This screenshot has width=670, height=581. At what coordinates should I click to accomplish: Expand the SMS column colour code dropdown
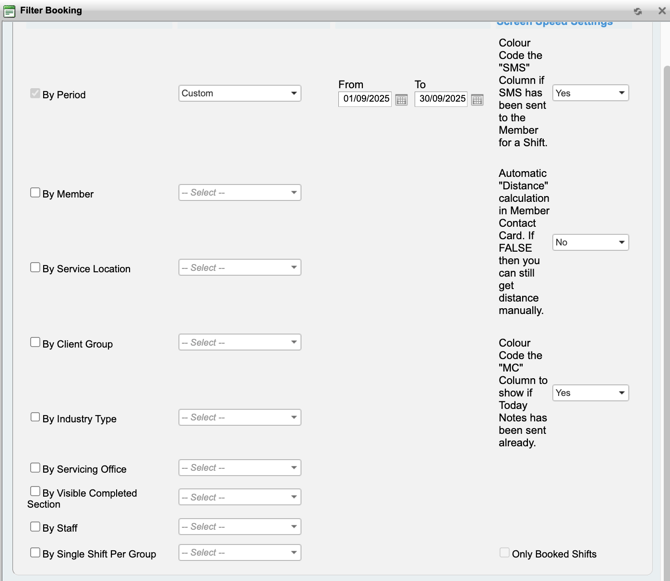pyautogui.click(x=590, y=93)
